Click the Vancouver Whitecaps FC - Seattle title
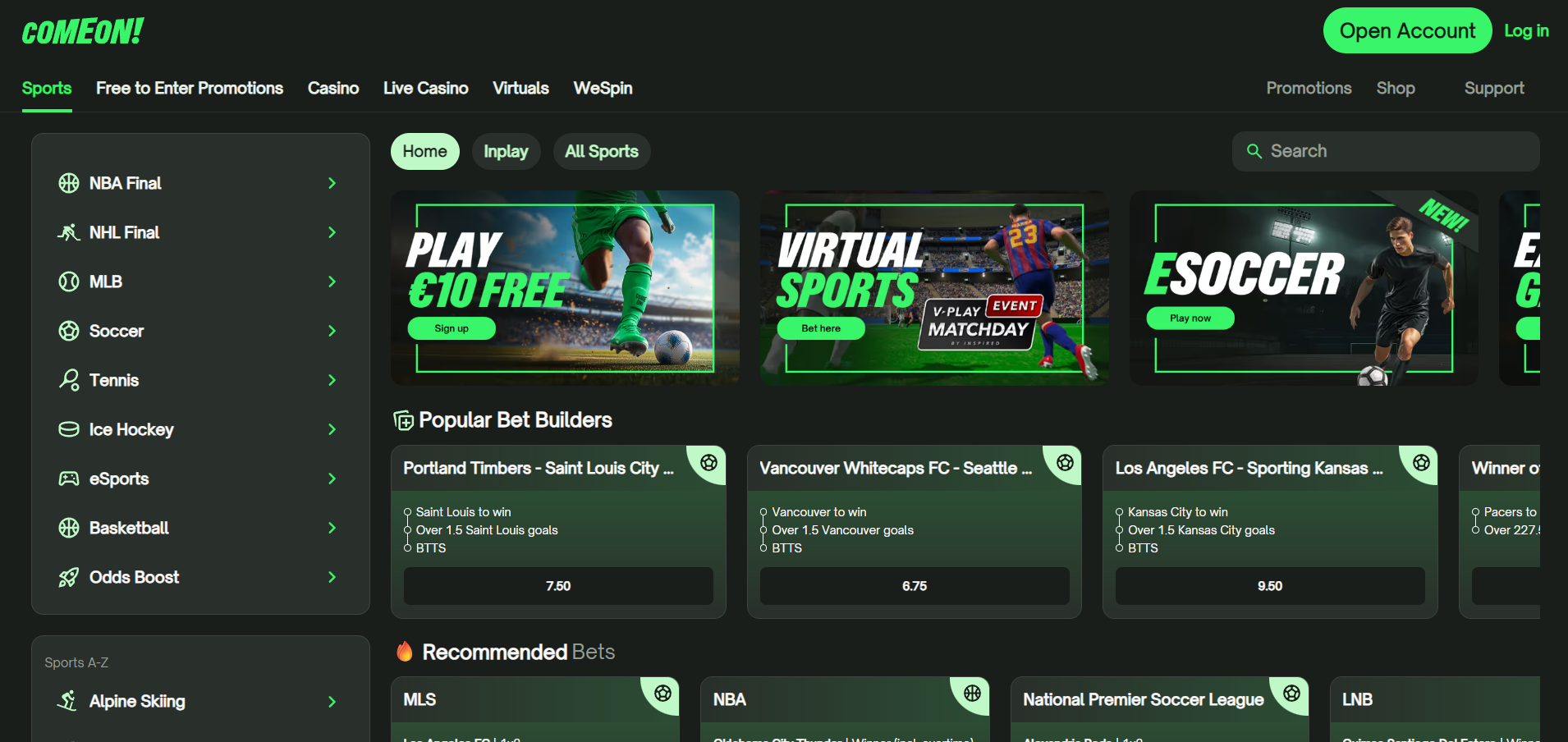Viewport: 1568px width, 742px height. [x=896, y=468]
